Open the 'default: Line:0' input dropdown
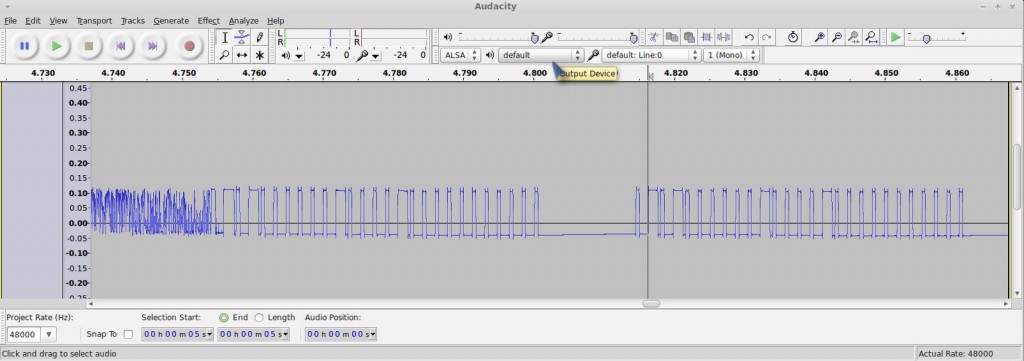The image size is (1024, 361). pyautogui.click(x=651, y=55)
